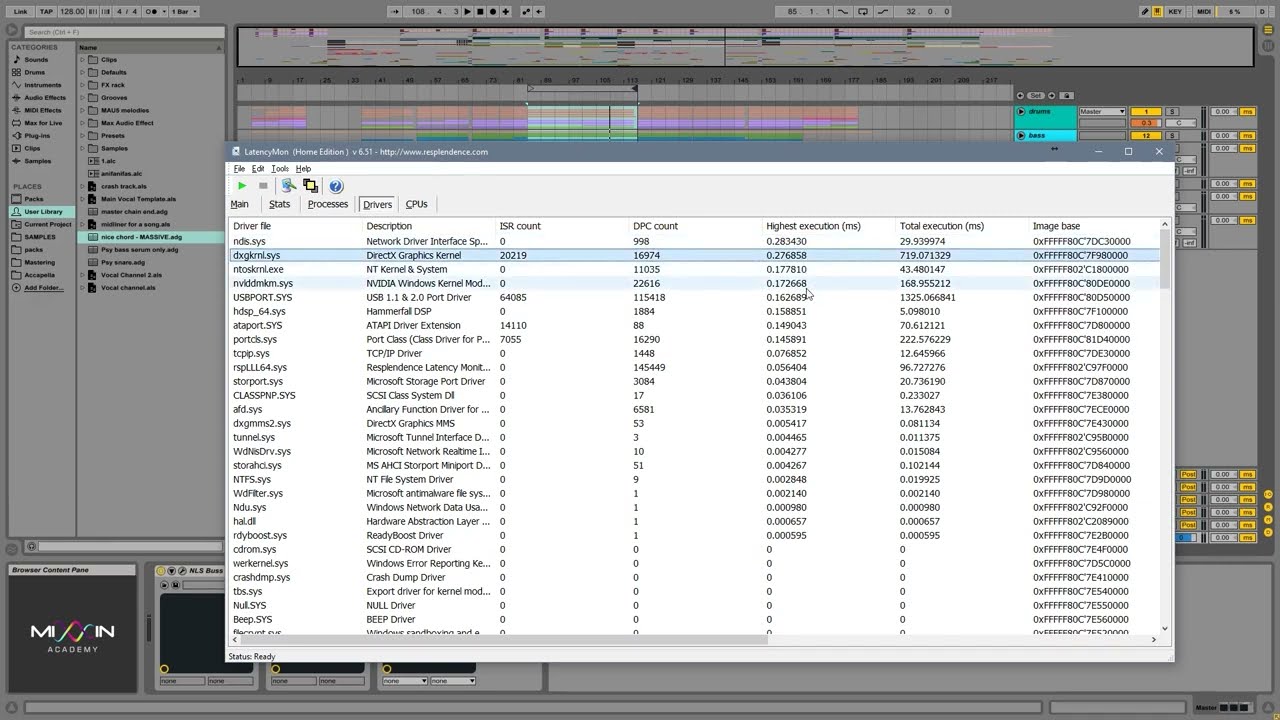The width and height of the screenshot is (1280, 720).
Task: Click the MIDI arrangement overdub plus button
Action: point(506,12)
